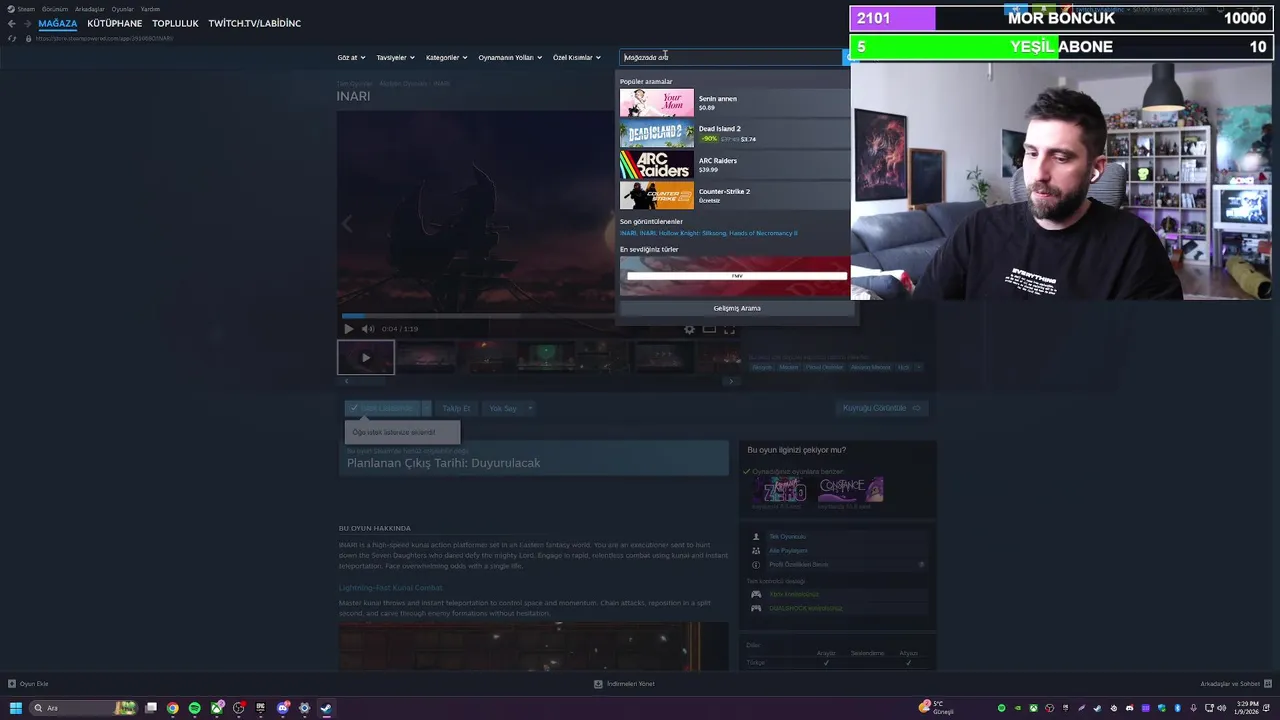Focus the Mağazada ara search field
1280x720 pixels.
click(x=730, y=57)
